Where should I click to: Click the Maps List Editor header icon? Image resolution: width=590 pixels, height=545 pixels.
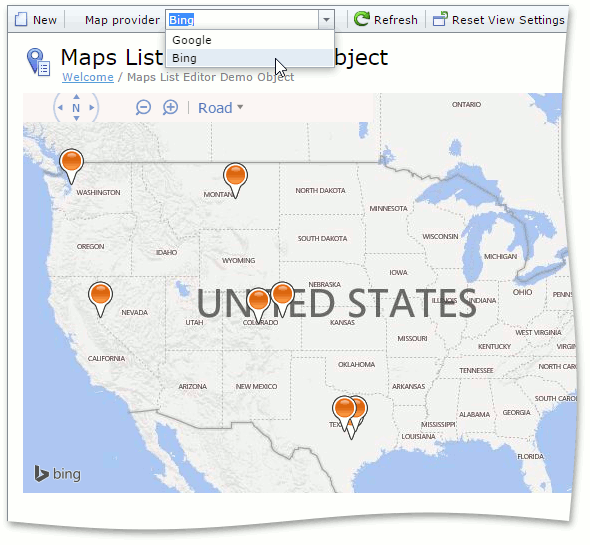[x=38, y=62]
